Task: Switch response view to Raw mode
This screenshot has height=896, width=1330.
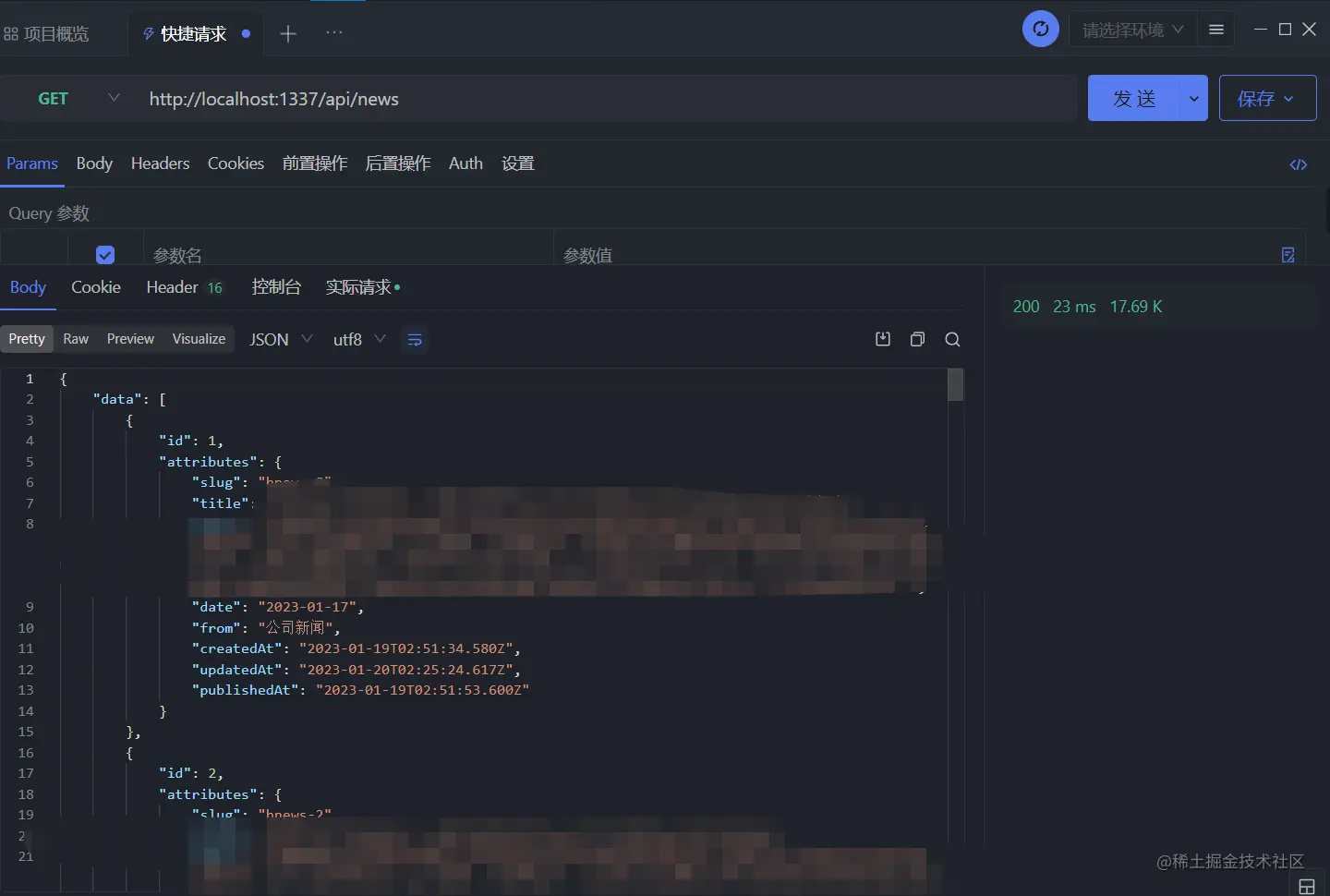Action: click(x=76, y=339)
